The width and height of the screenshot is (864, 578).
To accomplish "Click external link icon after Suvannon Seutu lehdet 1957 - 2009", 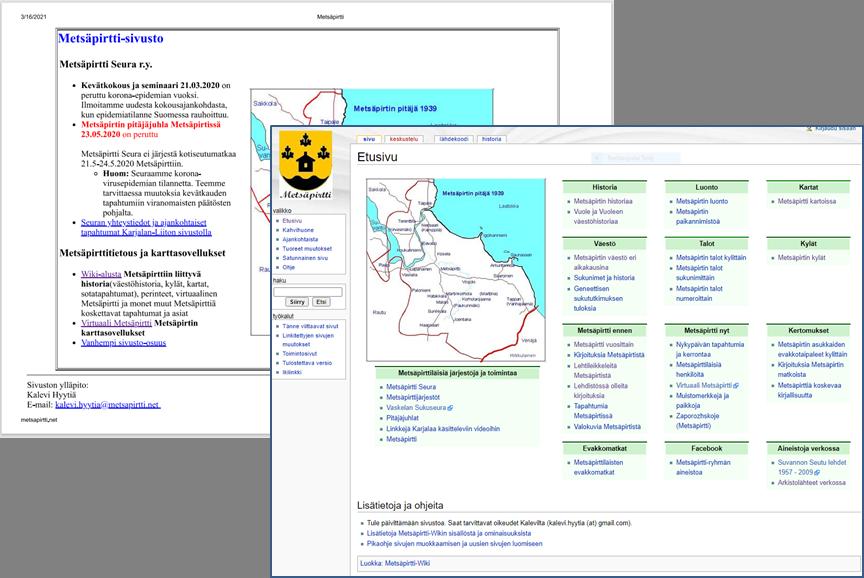I will 817,473.
